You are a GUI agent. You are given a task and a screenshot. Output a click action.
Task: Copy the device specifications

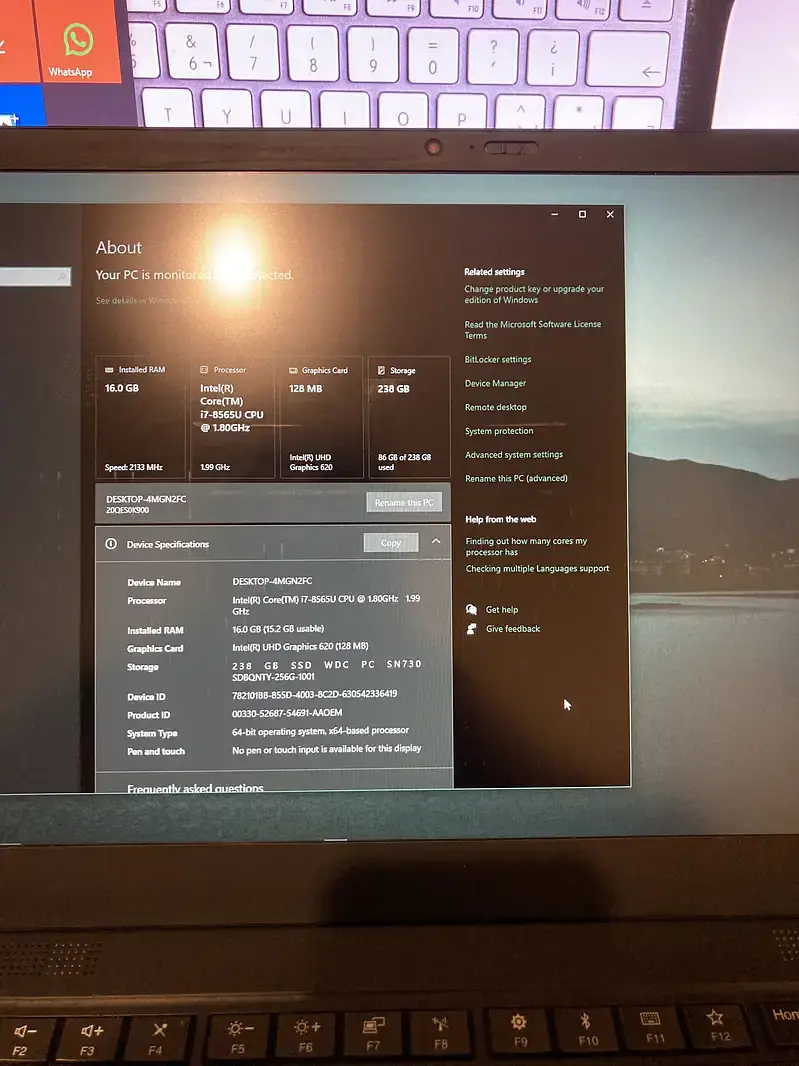coord(391,543)
